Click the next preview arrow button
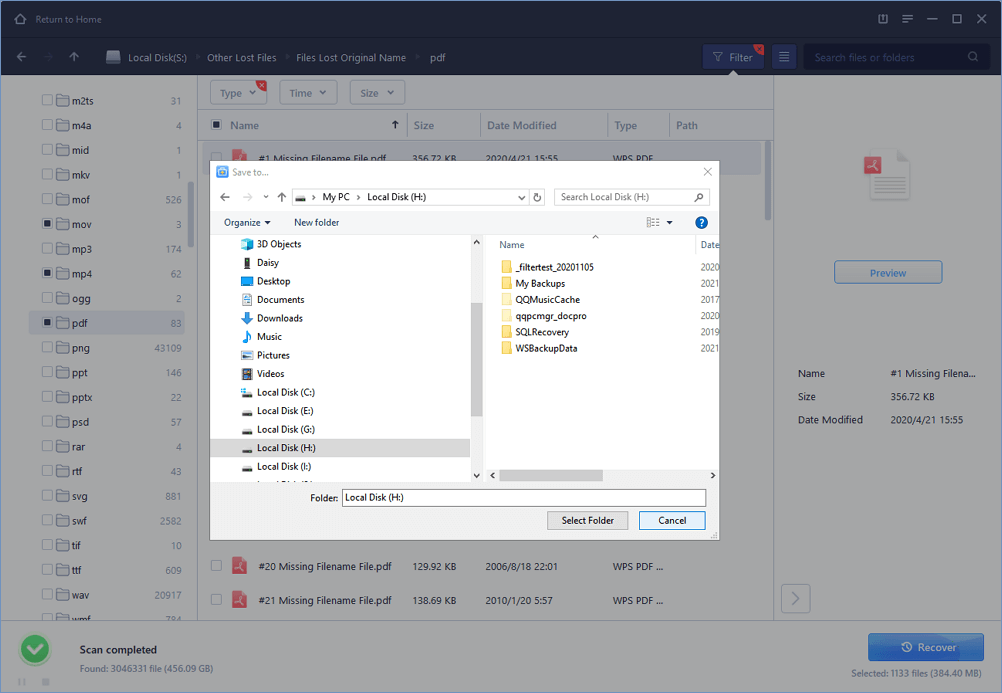This screenshot has height=693, width=1002. click(x=795, y=598)
